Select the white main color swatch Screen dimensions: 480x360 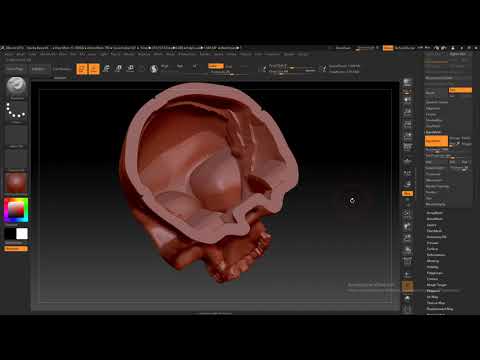[x=22, y=234]
